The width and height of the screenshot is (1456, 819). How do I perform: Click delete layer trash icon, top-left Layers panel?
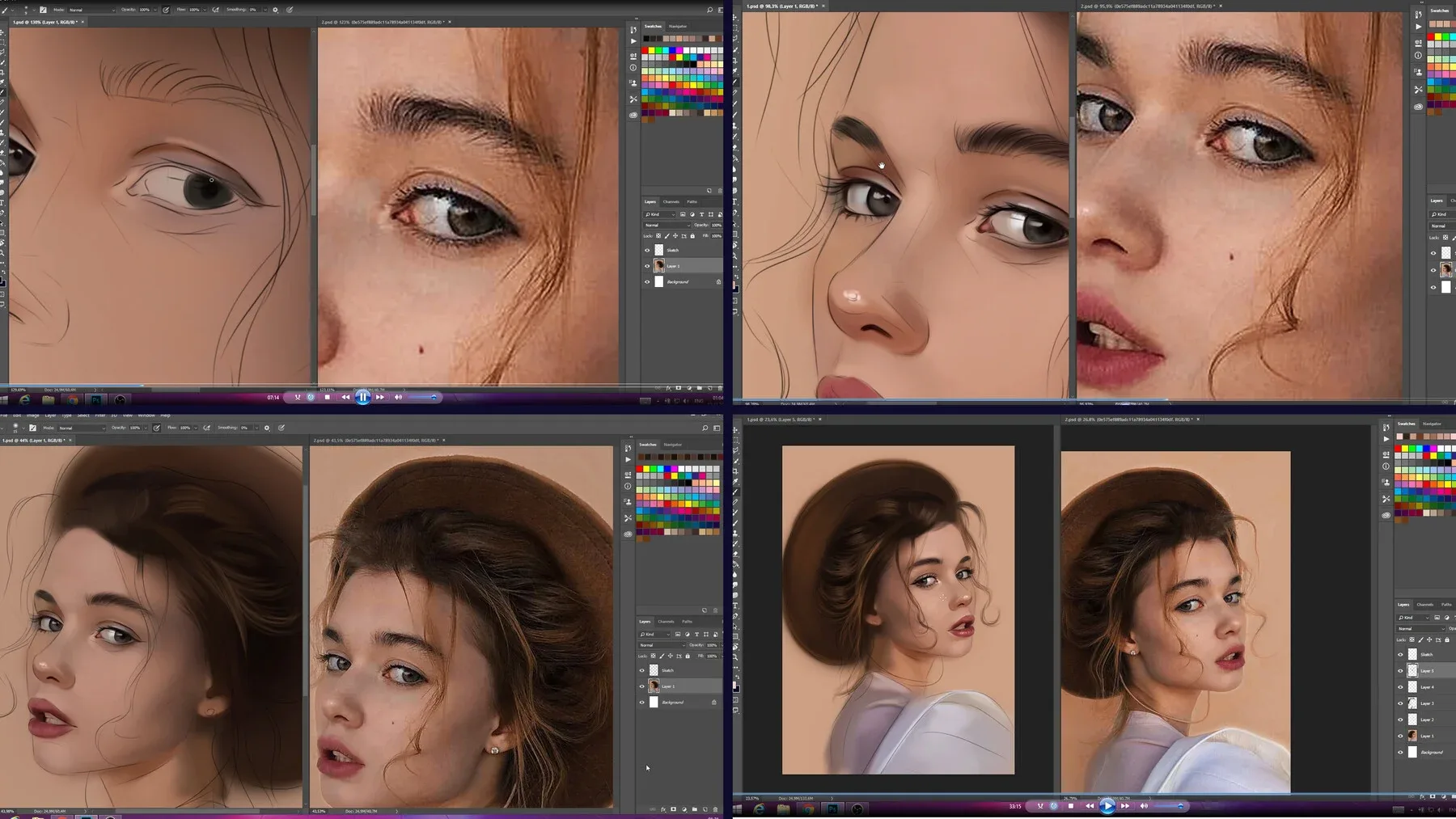720,389
